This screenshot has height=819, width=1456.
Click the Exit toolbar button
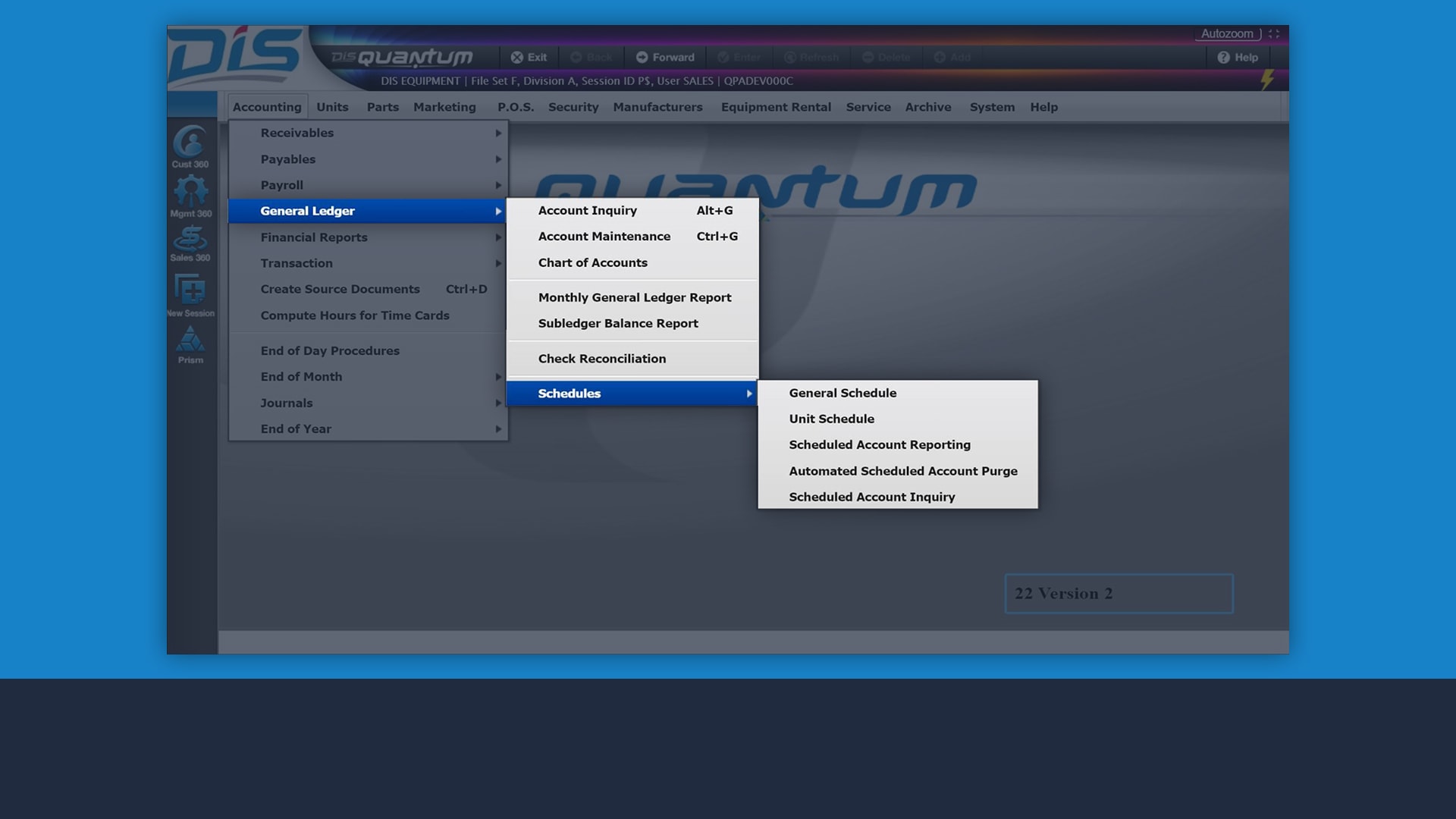point(529,58)
